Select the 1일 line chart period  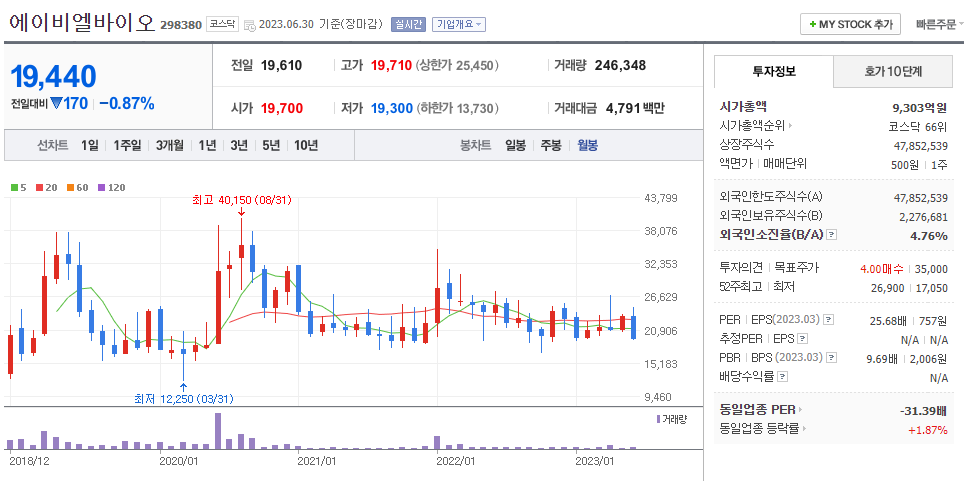click(89, 145)
